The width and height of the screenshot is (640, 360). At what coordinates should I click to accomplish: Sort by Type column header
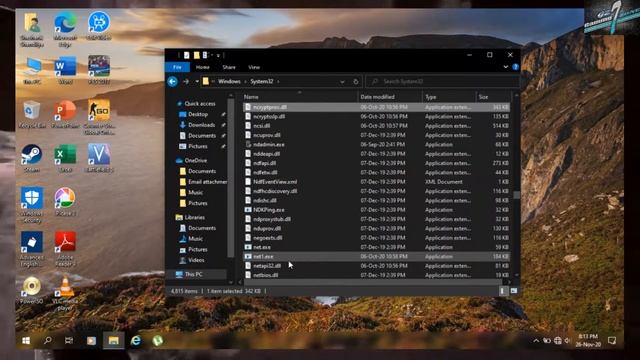click(449, 97)
